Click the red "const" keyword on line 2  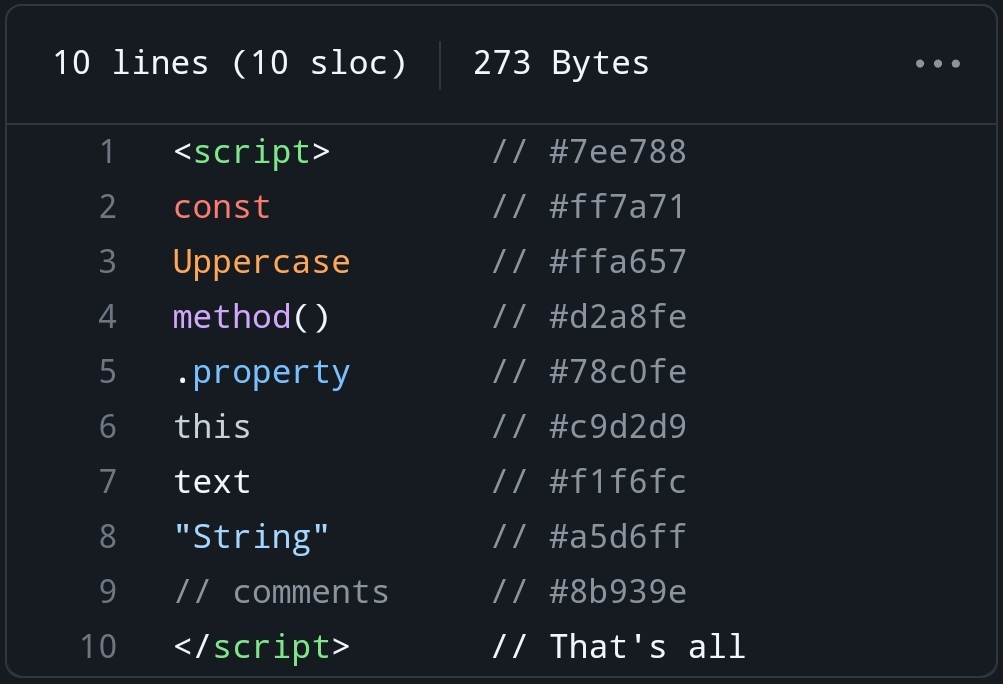click(x=221, y=207)
